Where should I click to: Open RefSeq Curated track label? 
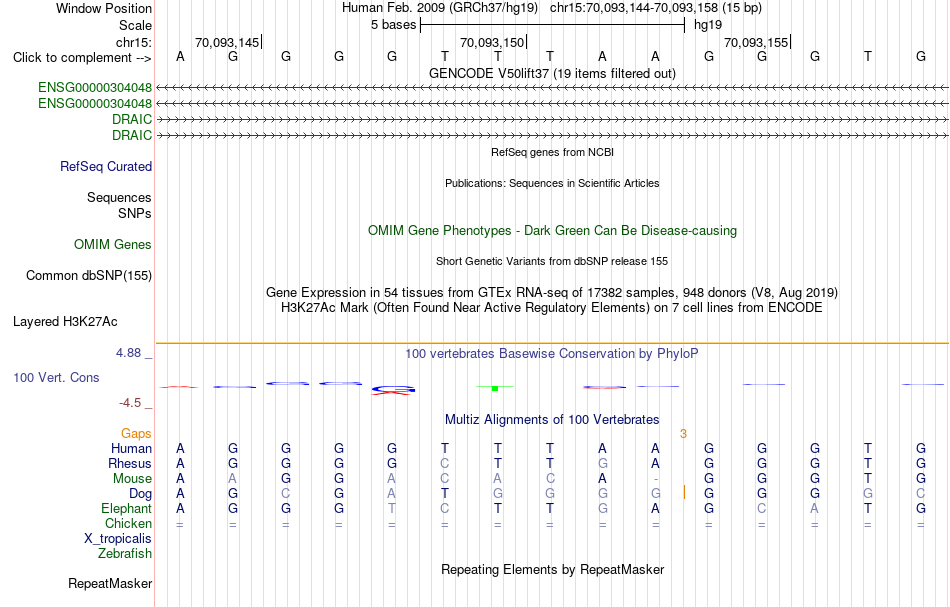(105, 167)
